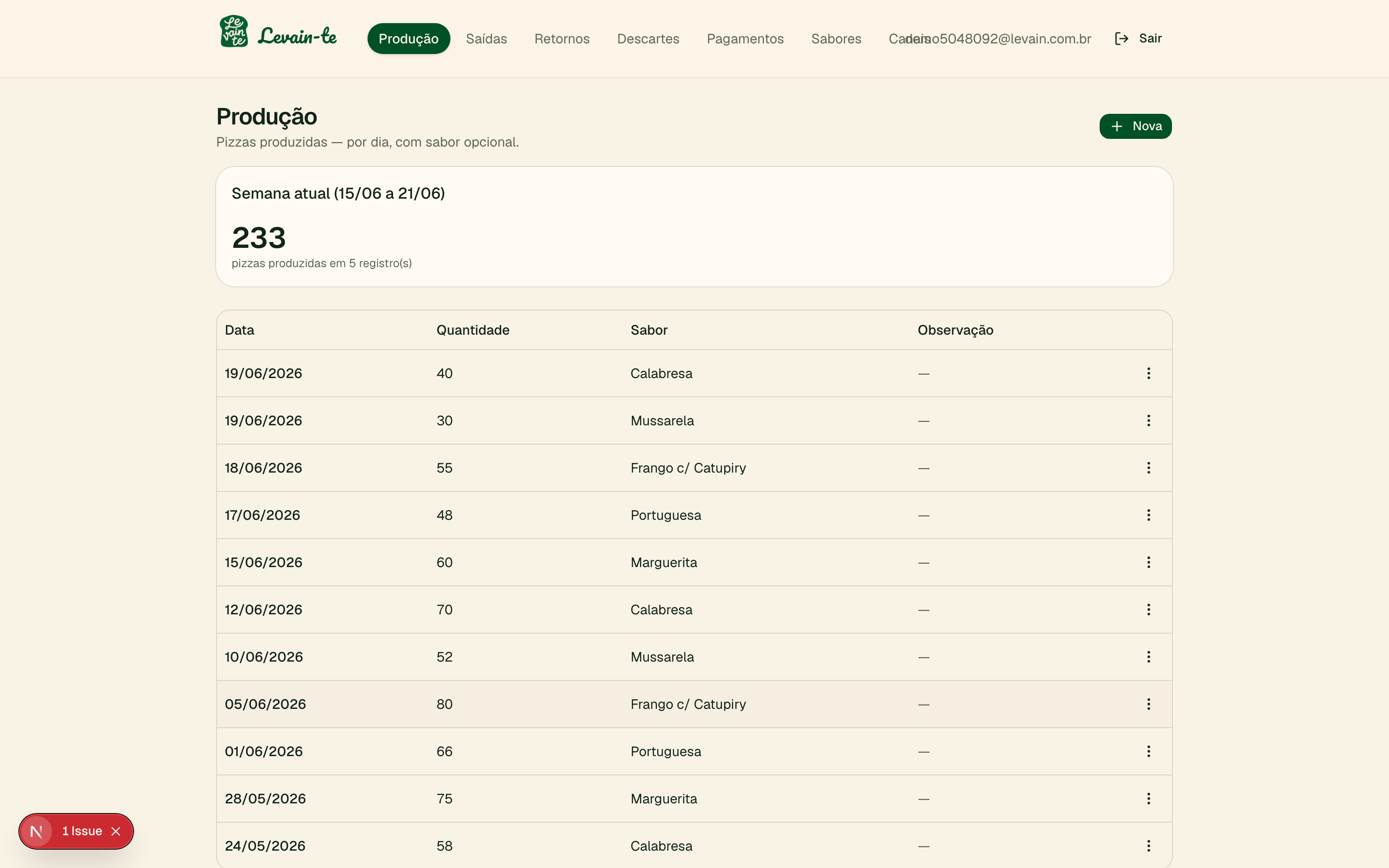Viewport: 1389px width, 868px height.
Task: Click the quantity cell 75
Action: tap(444, 799)
